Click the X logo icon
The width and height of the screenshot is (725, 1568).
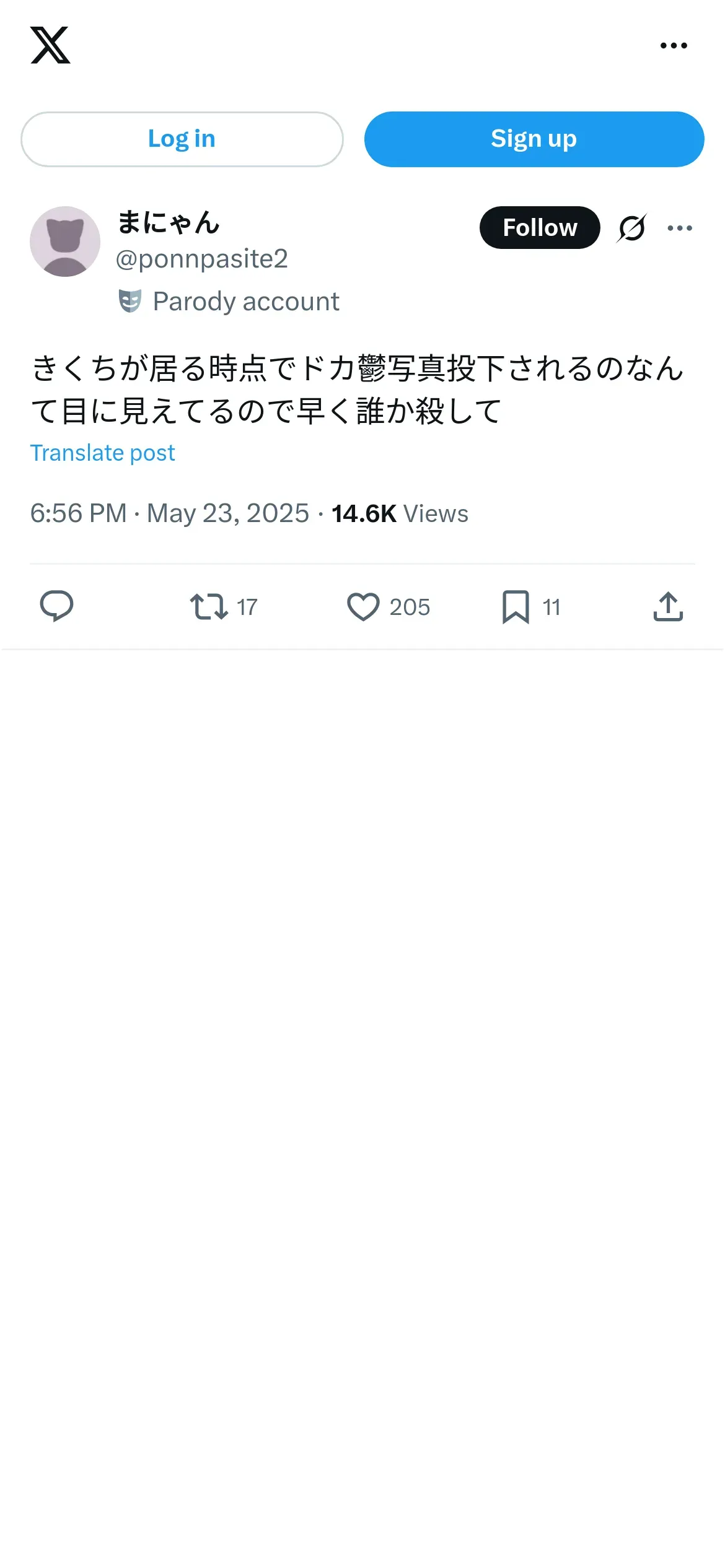coord(50,45)
